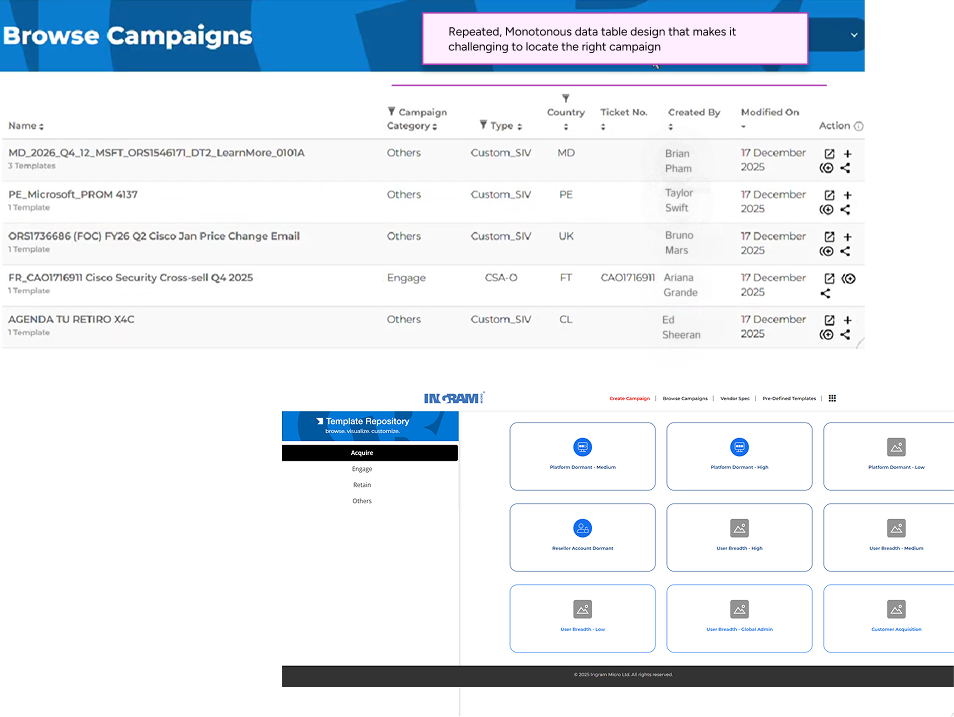This screenshot has height=717, width=954.
Task: Select the Retain category in Template Repository
Action: 362,485
